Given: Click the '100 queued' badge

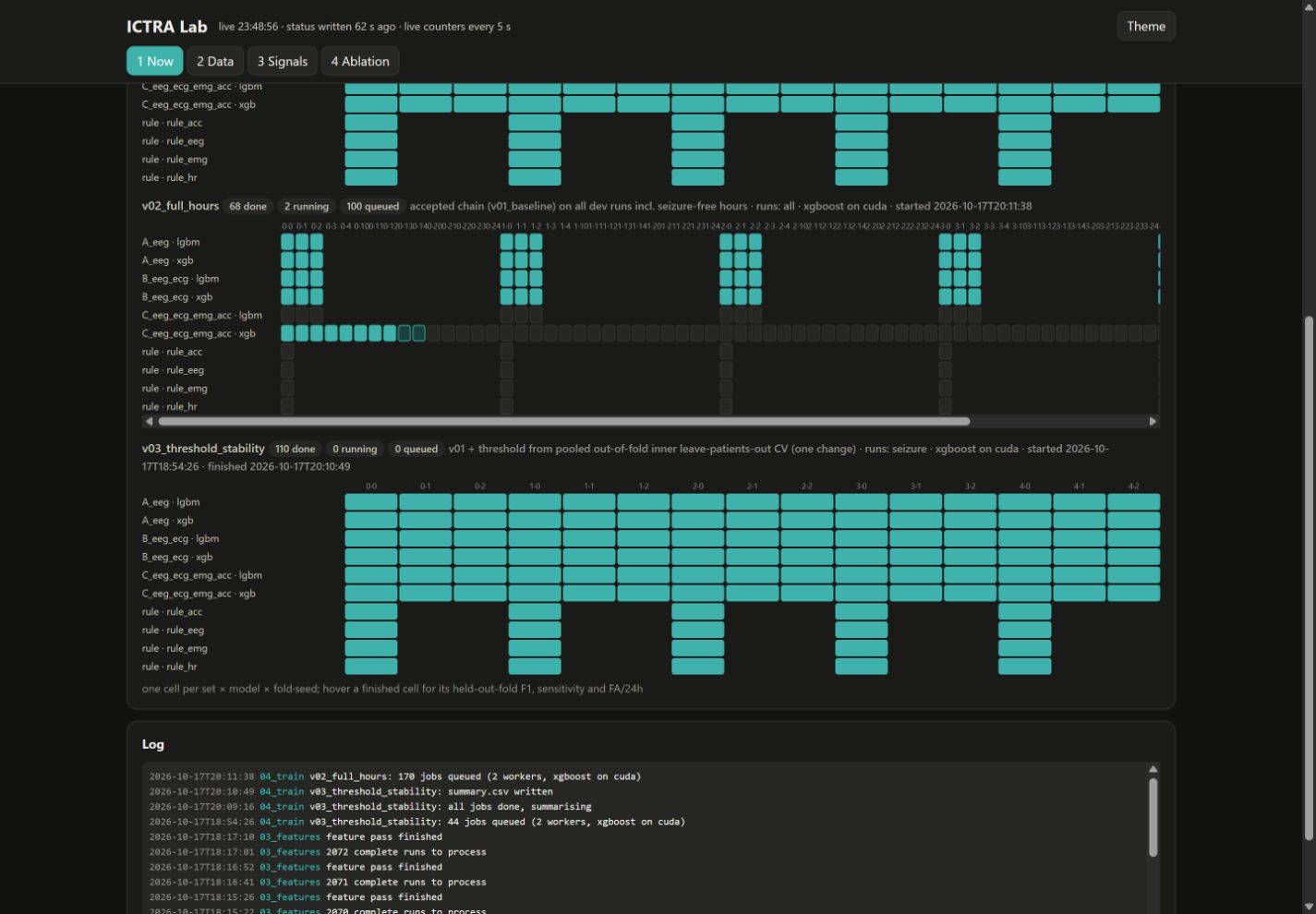Looking at the screenshot, I should (x=373, y=206).
